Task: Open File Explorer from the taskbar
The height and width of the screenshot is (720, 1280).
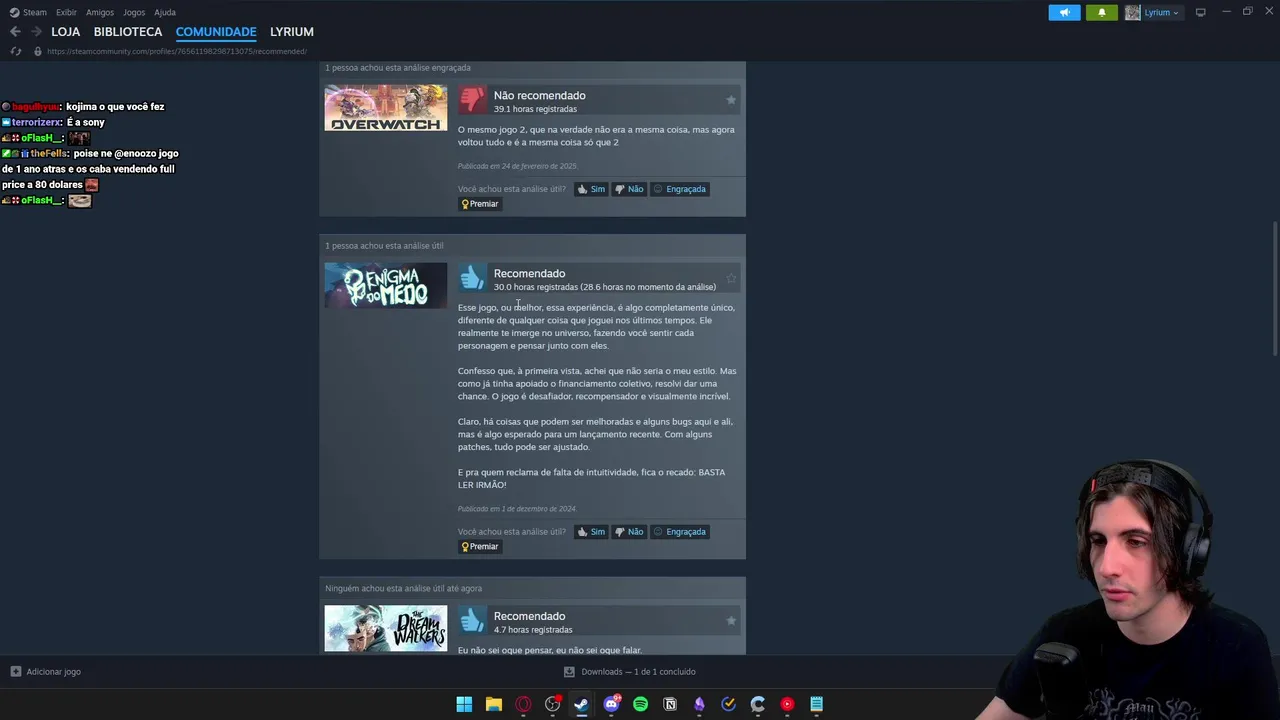Action: (x=493, y=704)
